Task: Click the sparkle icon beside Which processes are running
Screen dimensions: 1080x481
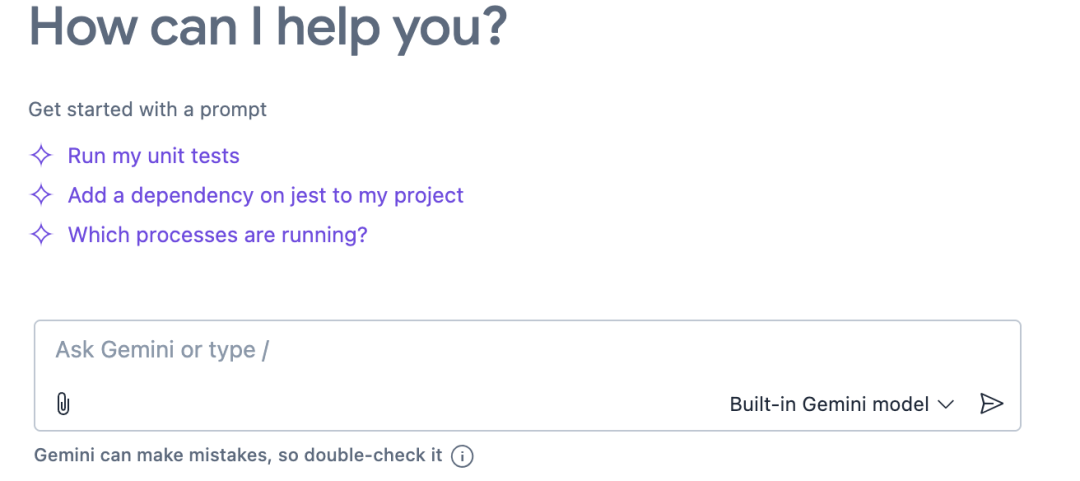Action: coord(40,235)
